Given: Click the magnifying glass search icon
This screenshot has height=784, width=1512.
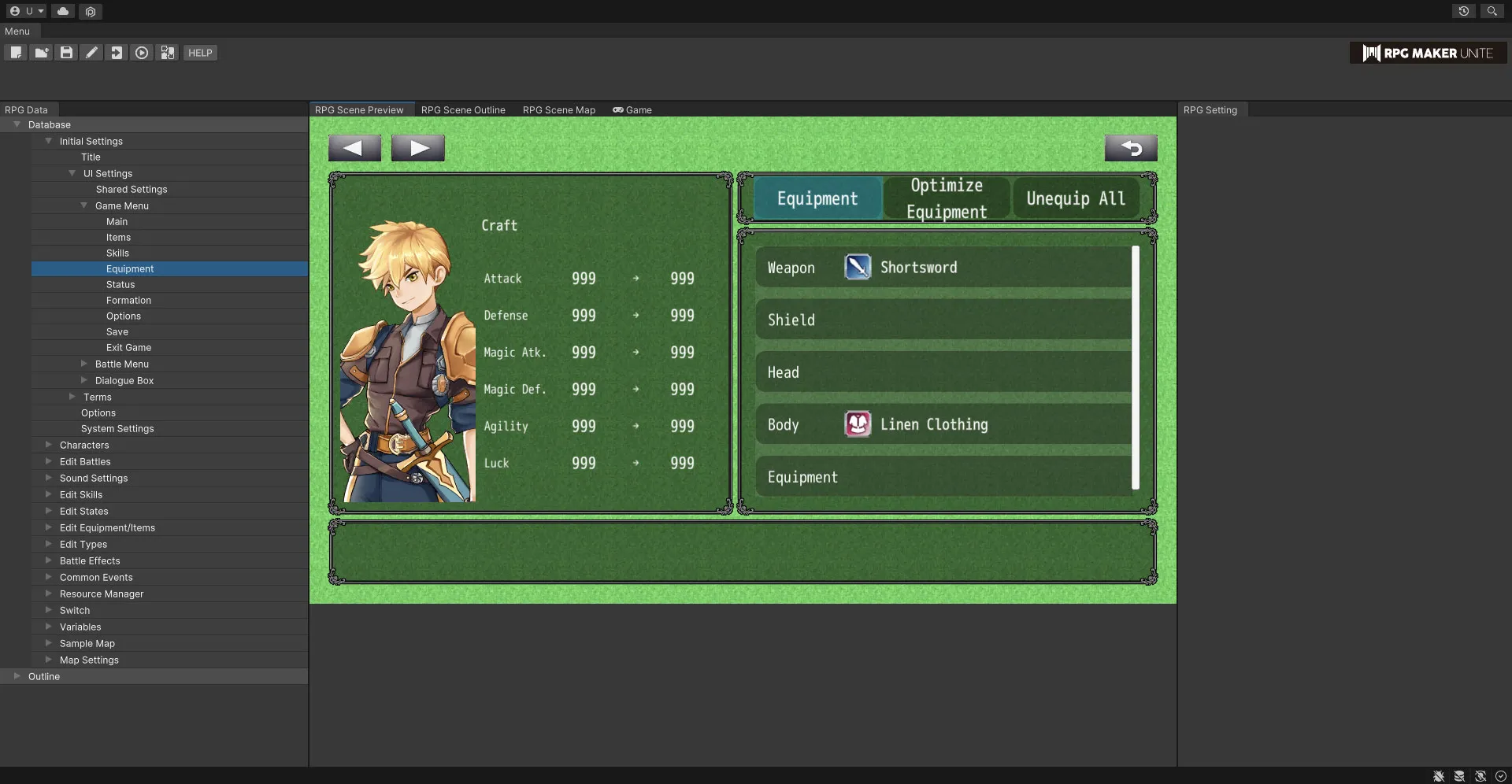Looking at the screenshot, I should pyautogui.click(x=1492, y=11).
